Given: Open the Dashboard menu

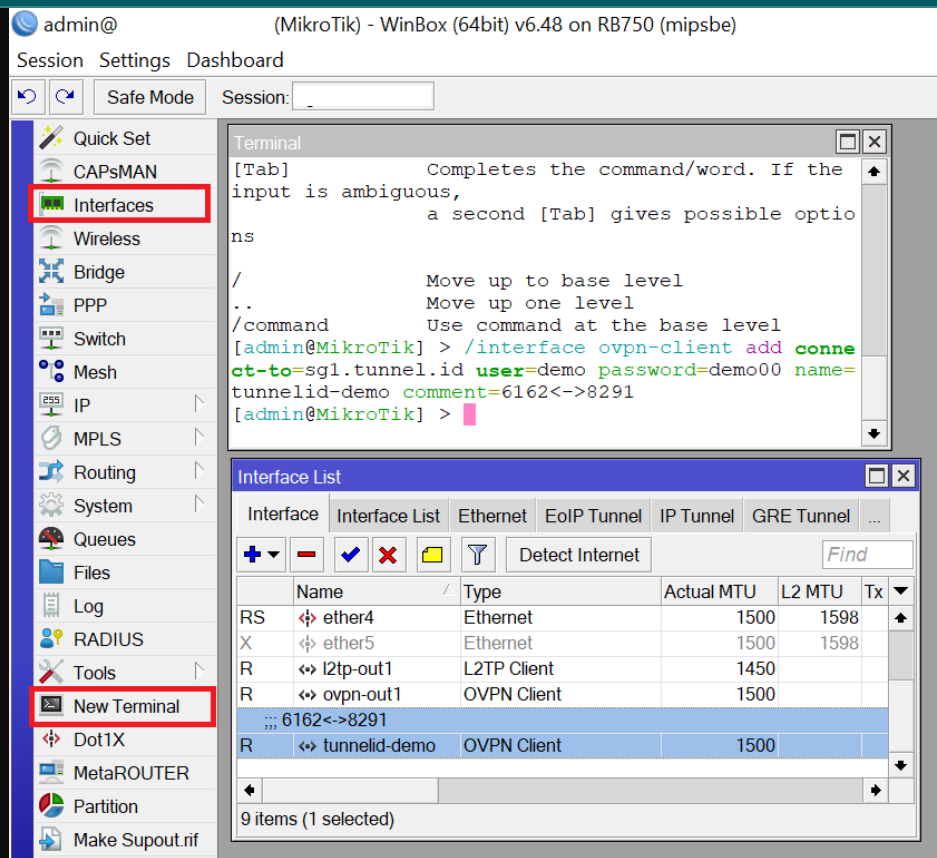Looking at the screenshot, I should (x=235, y=60).
